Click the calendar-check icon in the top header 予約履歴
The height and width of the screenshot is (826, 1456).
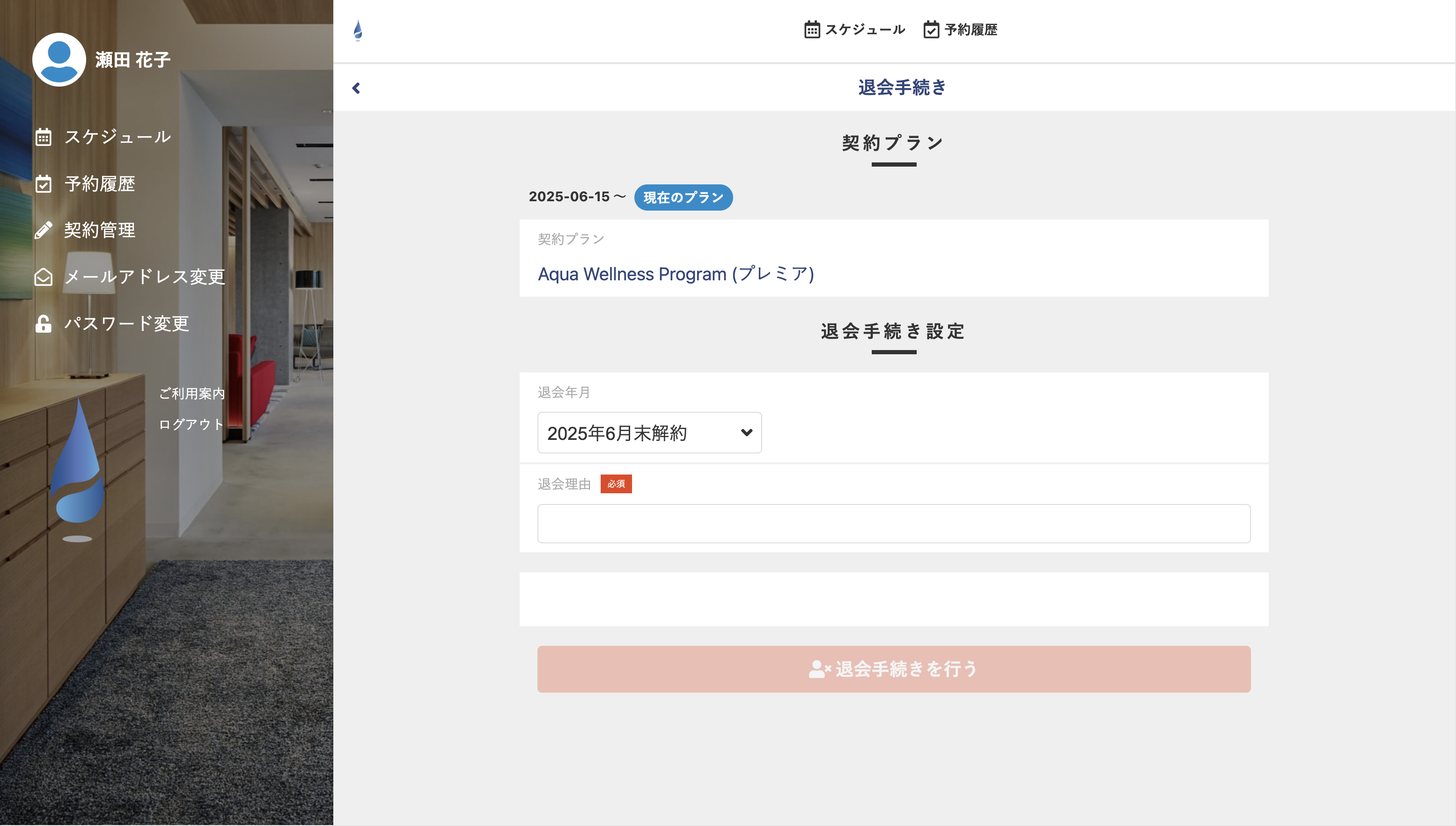931,29
